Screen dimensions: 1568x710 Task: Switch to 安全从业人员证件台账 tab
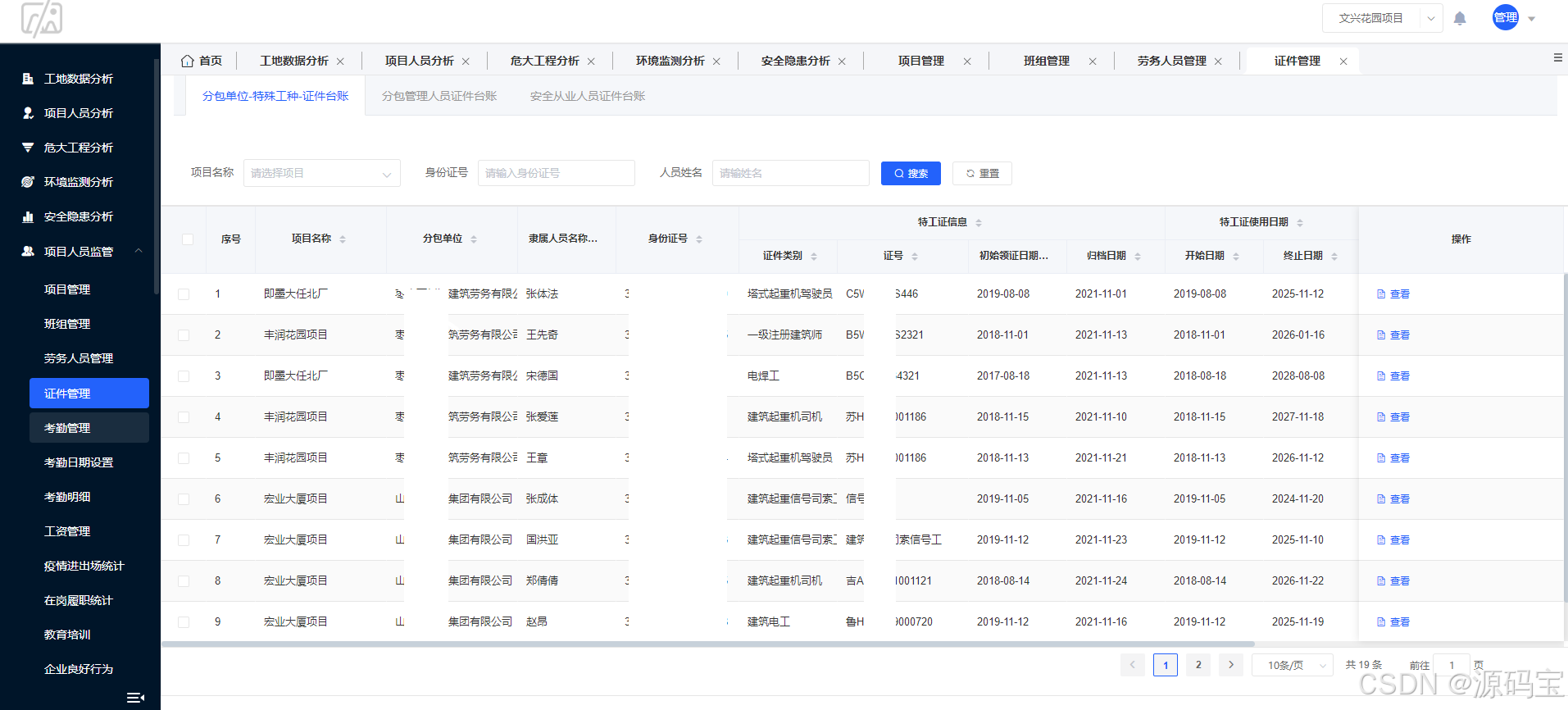pyautogui.click(x=588, y=96)
